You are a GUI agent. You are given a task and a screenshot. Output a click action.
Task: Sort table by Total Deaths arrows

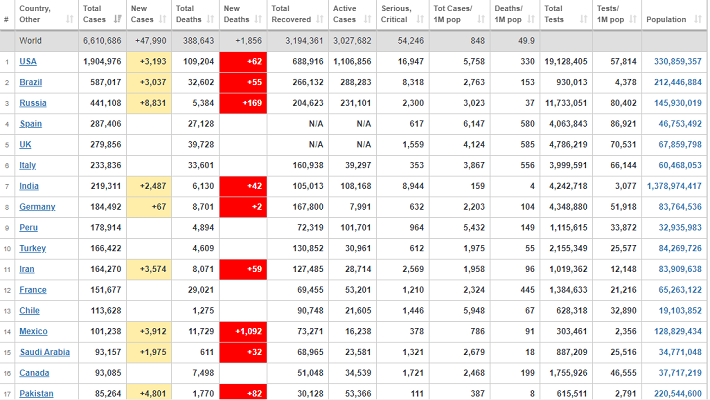coord(210,19)
